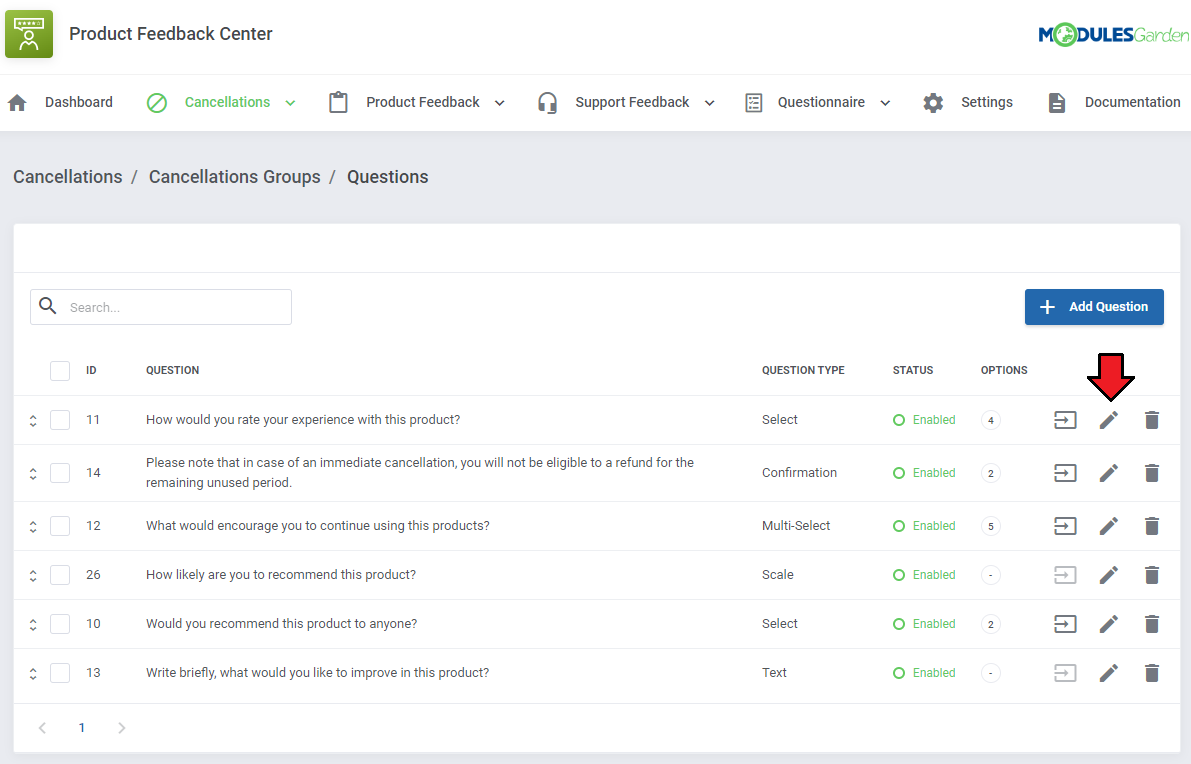1191x764 pixels.
Task: Click reorder handle for question 11
Action: click(x=33, y=421)
